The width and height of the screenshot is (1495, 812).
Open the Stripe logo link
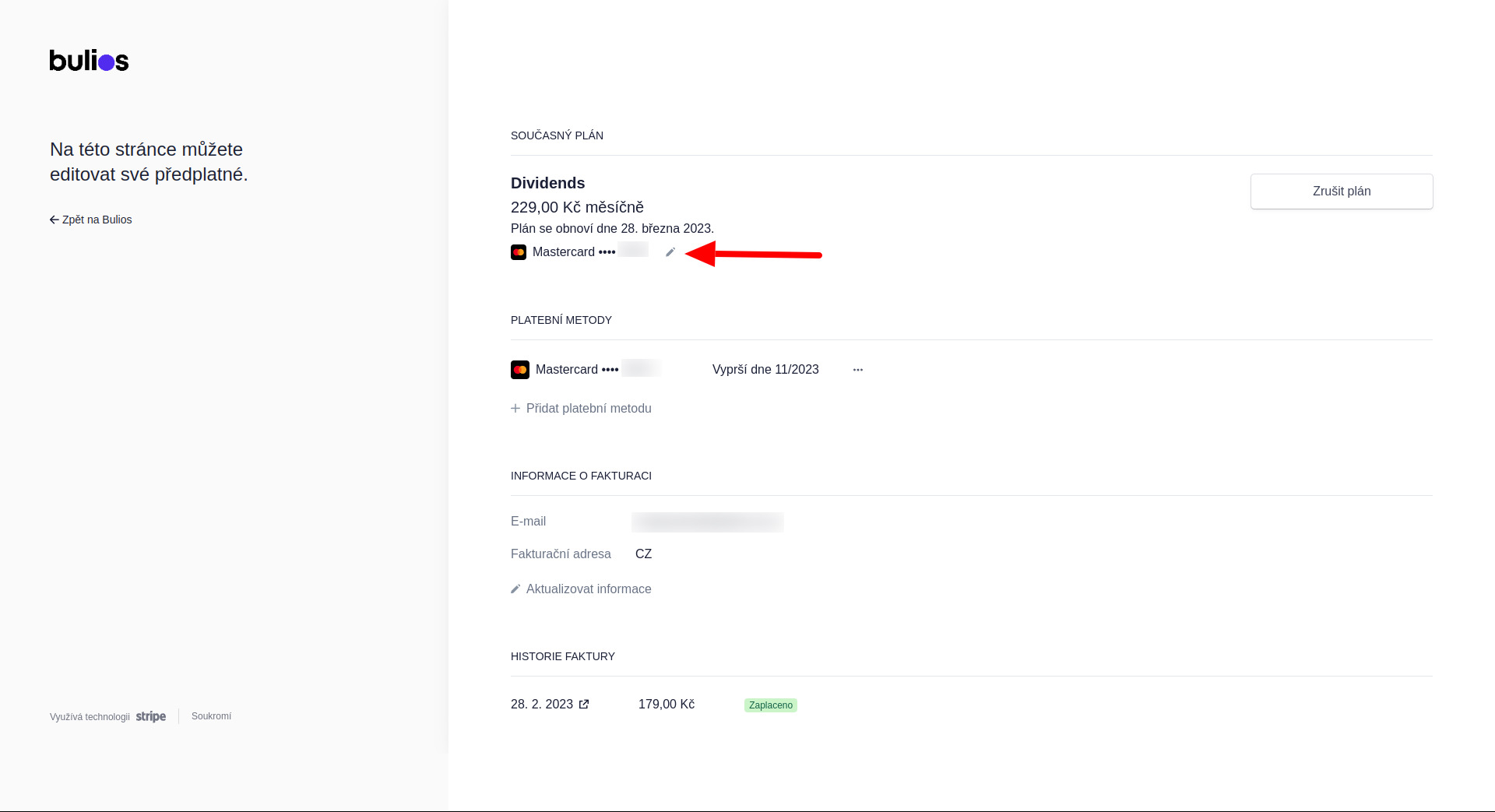(x=150, y=716)
